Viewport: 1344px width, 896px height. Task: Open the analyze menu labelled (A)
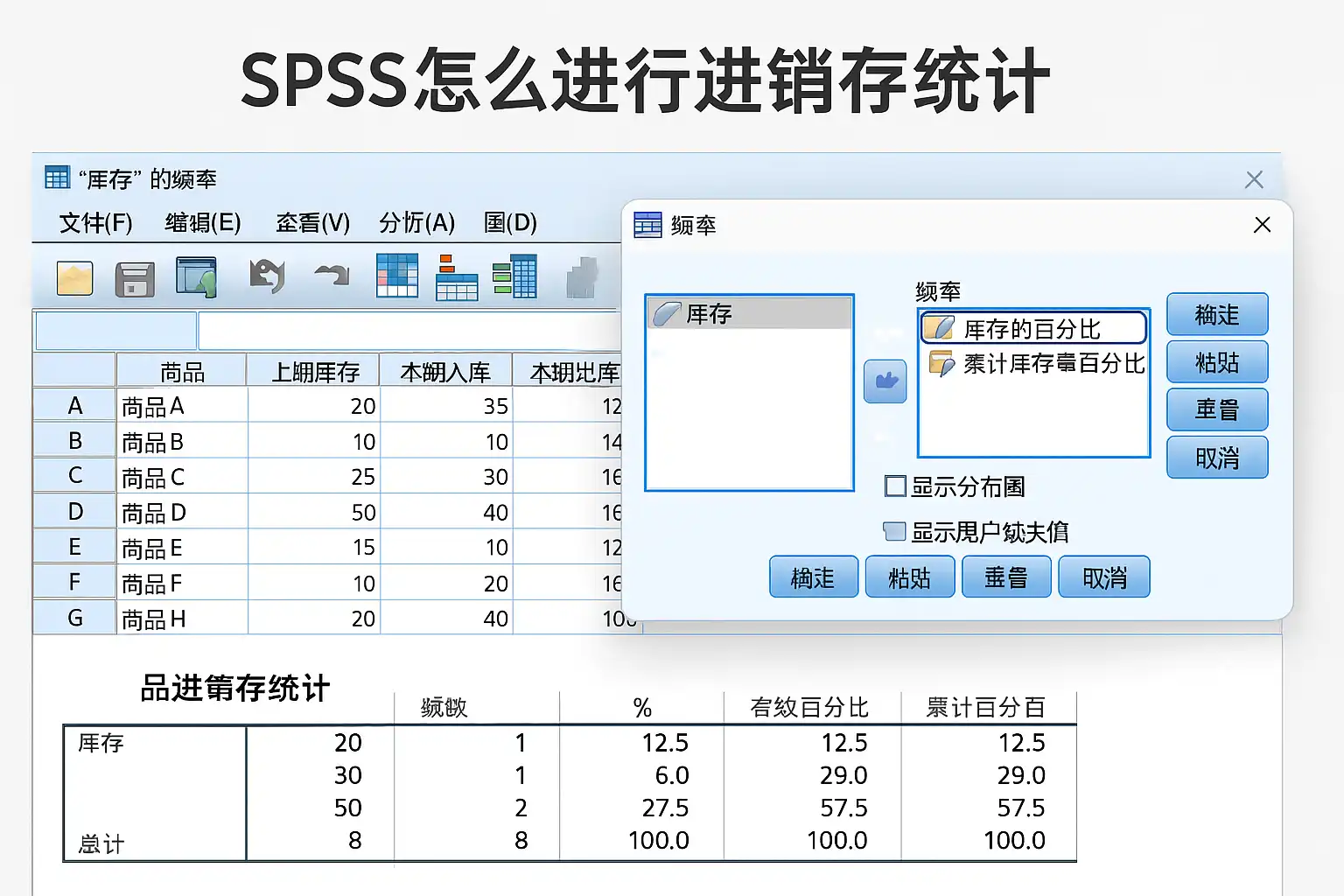point(417,223)
